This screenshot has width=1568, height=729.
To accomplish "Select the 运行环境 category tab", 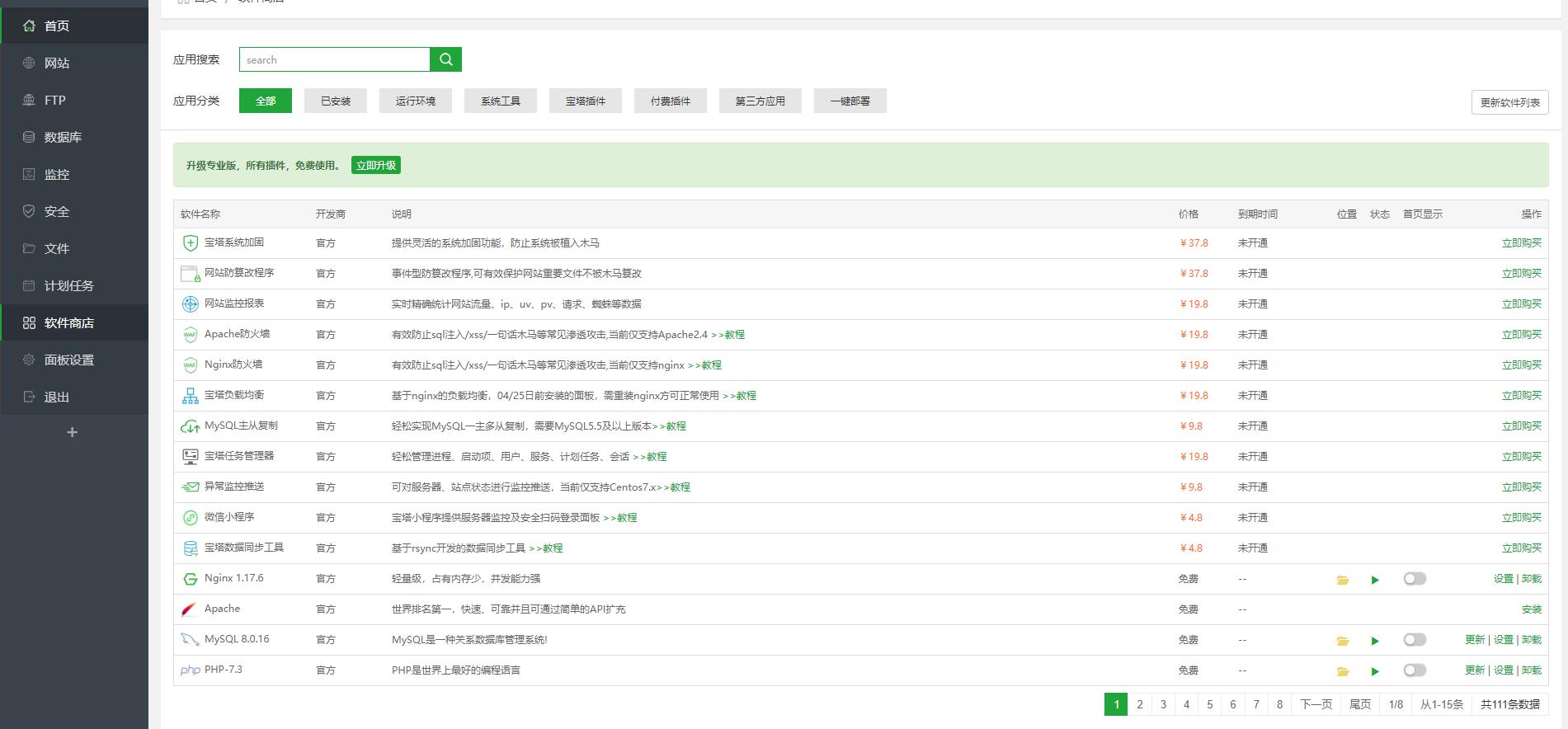I will [x=416, y=101].
